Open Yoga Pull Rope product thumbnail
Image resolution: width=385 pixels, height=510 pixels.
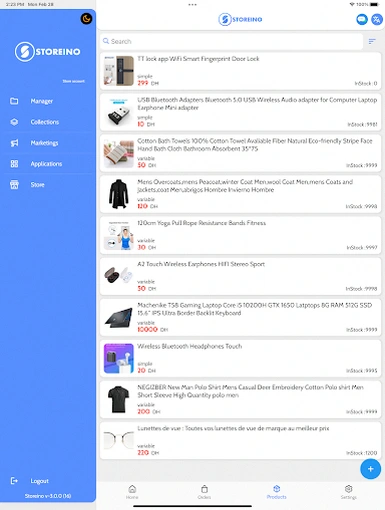tap(119, 235)
